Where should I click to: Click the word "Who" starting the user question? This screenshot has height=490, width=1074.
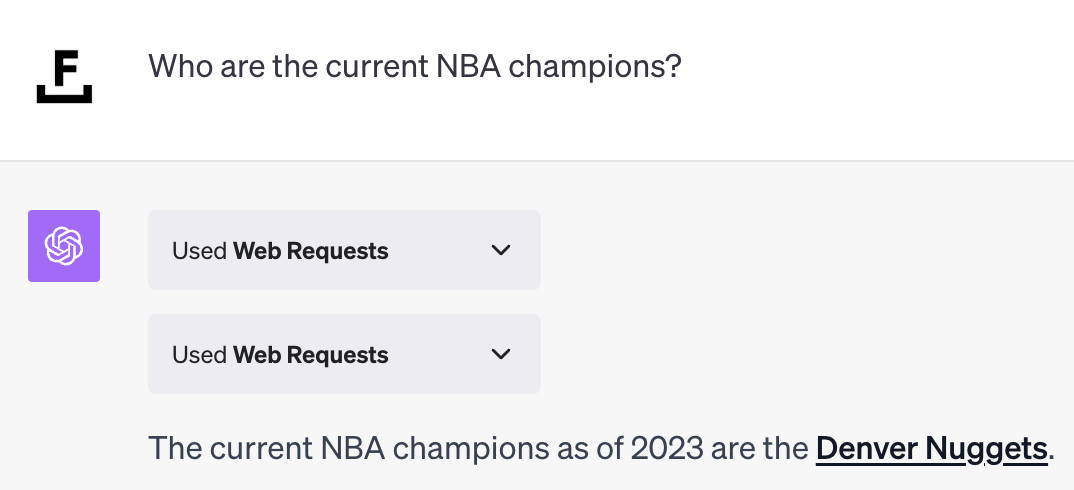178,67
